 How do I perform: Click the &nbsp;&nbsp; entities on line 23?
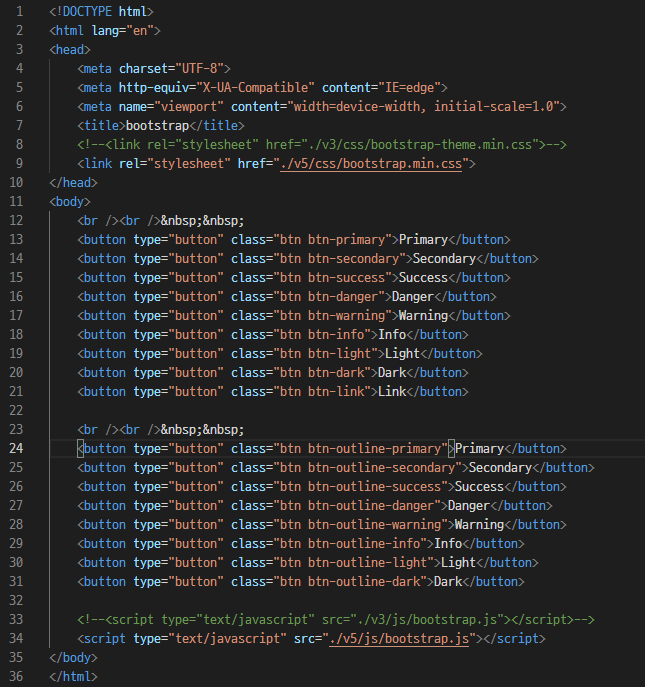[x=202, y=429]
